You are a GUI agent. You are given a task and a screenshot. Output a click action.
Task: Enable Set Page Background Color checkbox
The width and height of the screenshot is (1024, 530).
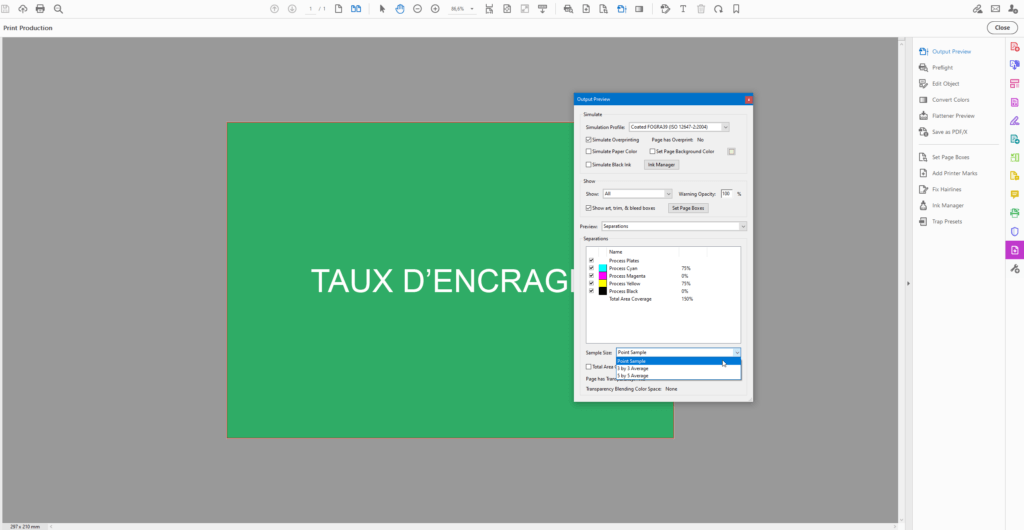click(652, 151)
